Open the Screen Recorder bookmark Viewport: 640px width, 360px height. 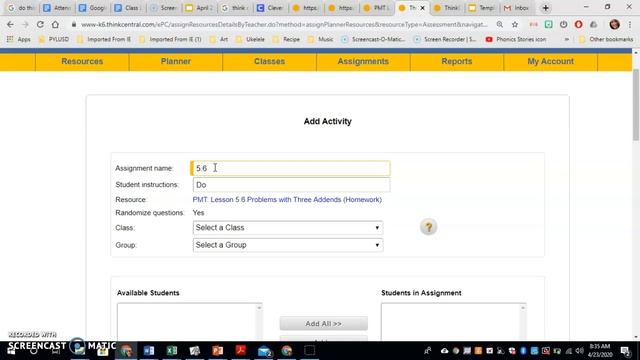point(445,39)
